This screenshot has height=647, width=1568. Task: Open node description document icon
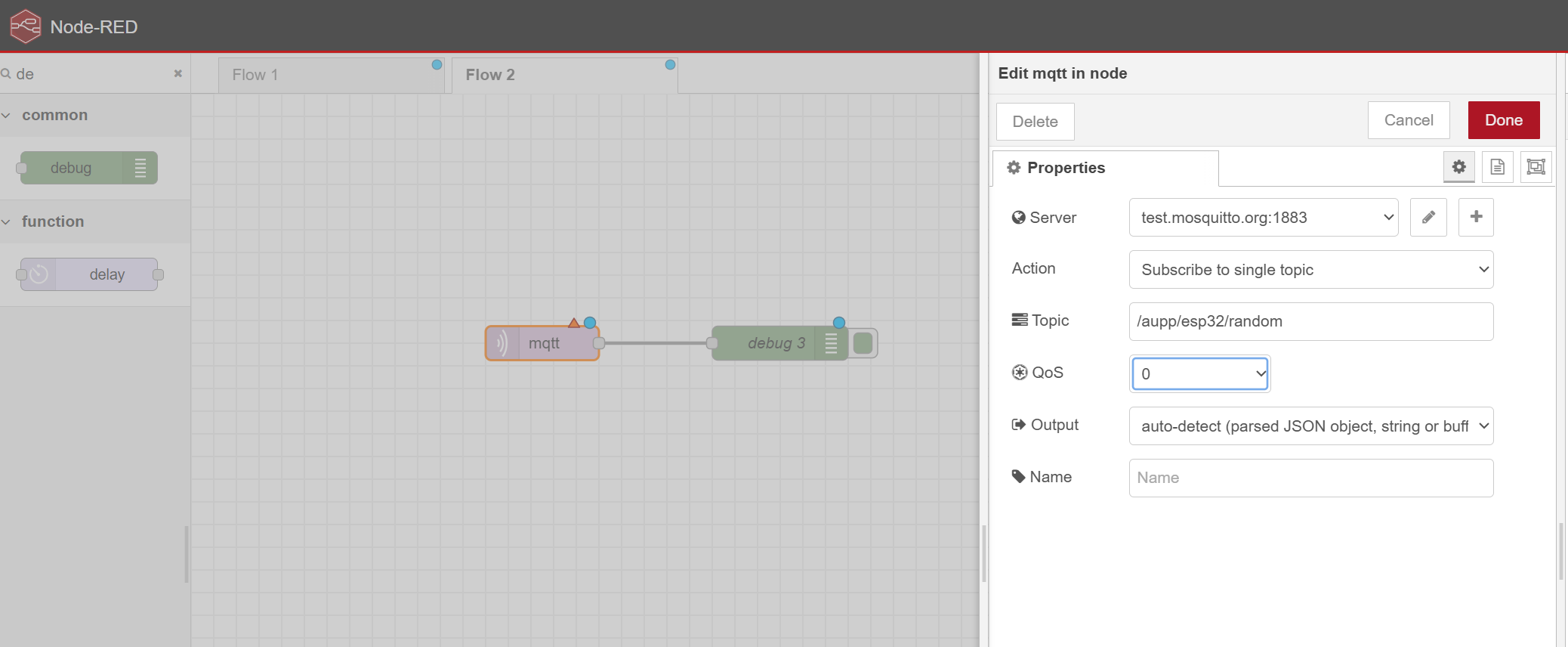coord(1497,167)
